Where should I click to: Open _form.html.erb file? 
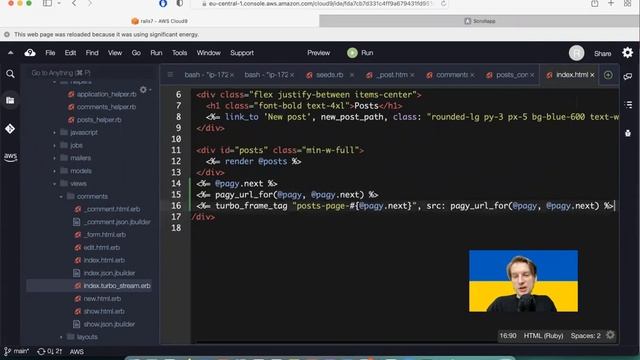[x=104, y=235]
